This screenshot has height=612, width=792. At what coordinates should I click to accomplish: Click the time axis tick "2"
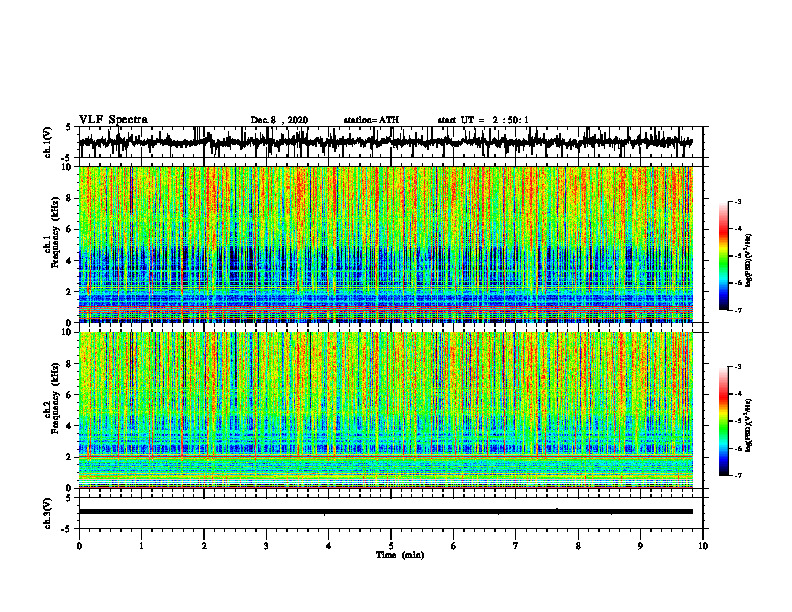point(204,546)
